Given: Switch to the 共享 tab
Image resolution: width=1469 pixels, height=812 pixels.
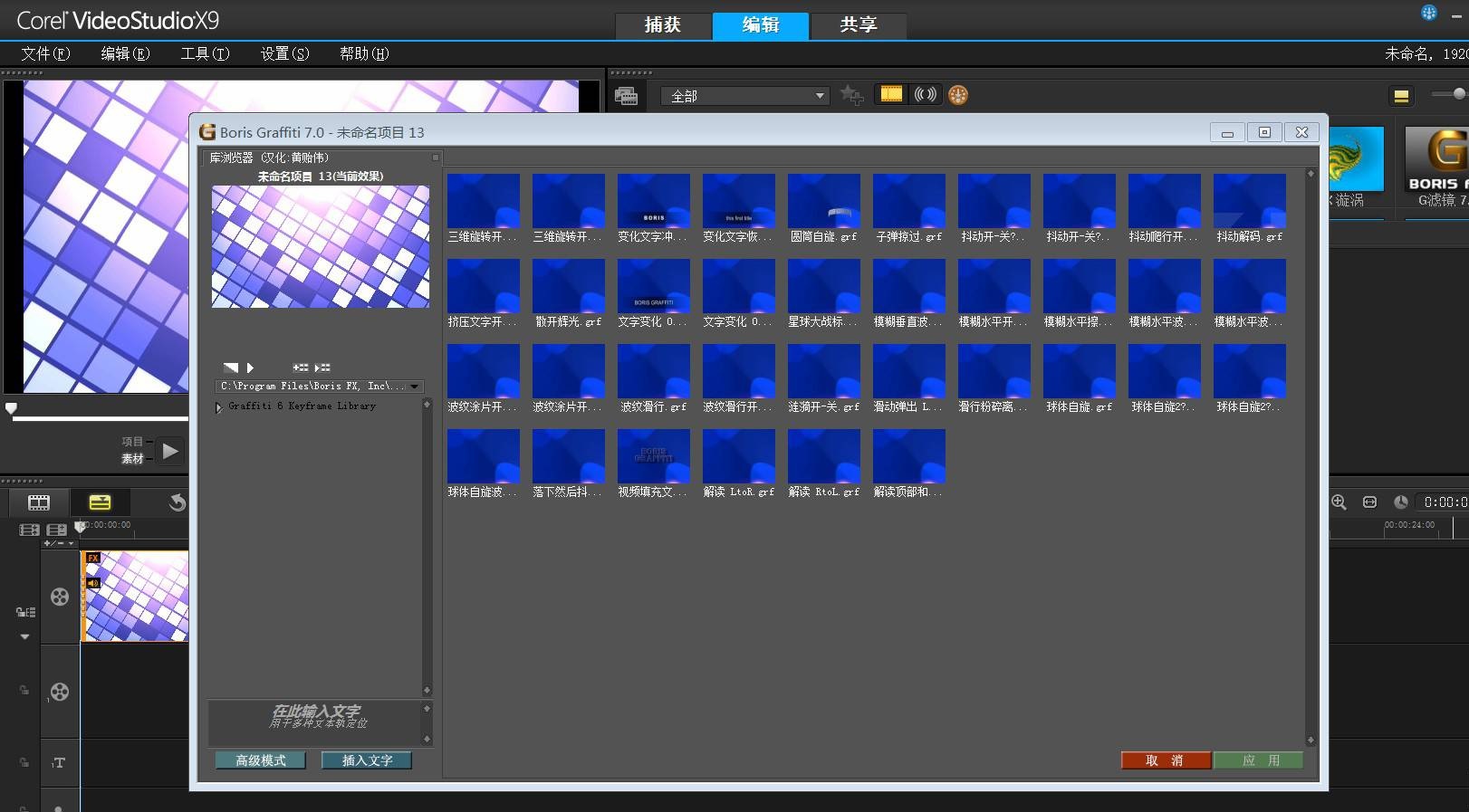Looking at the screenshot, I should pyautogui.click(x=858, y=25).
